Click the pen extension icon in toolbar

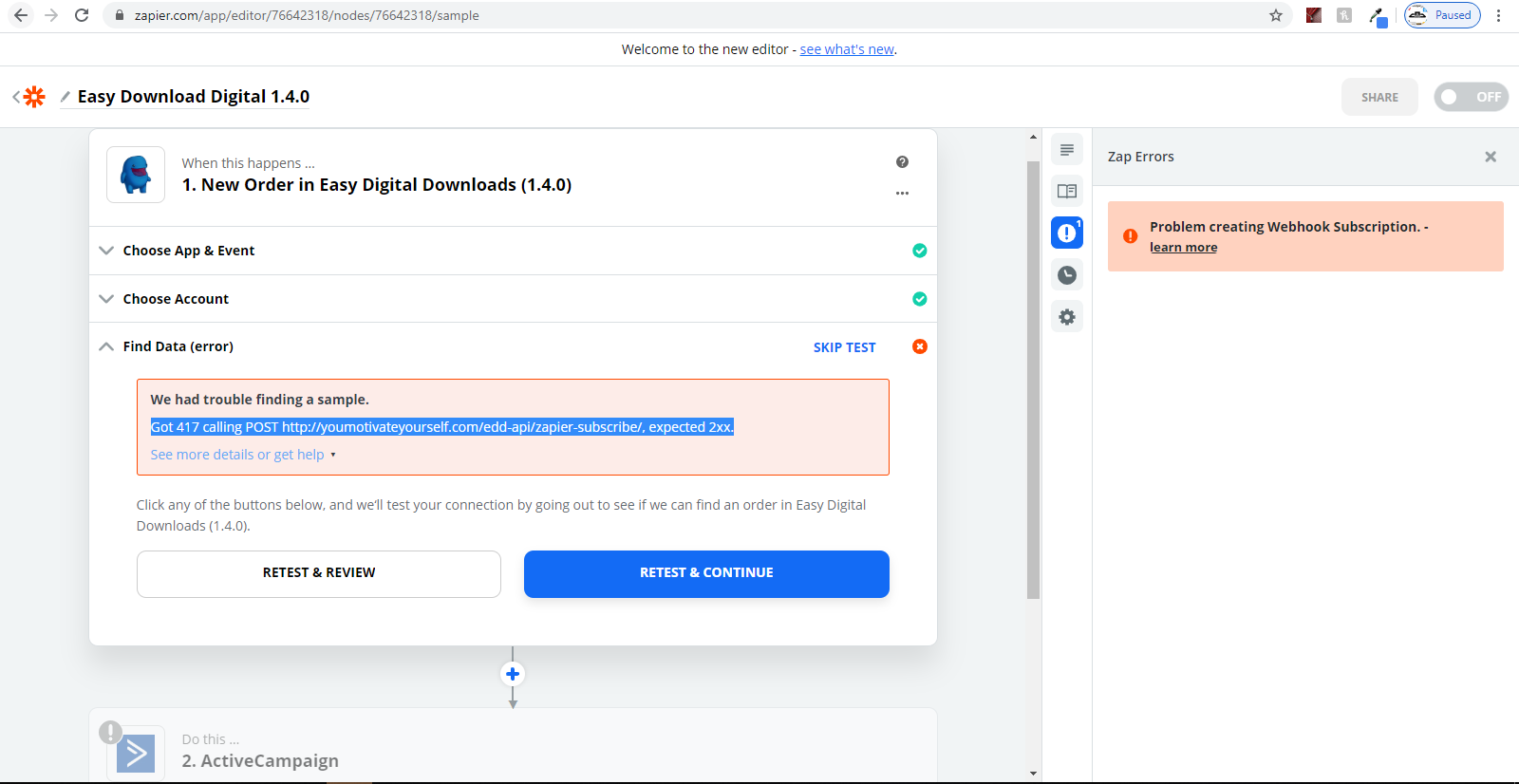tap(1378, 16)
